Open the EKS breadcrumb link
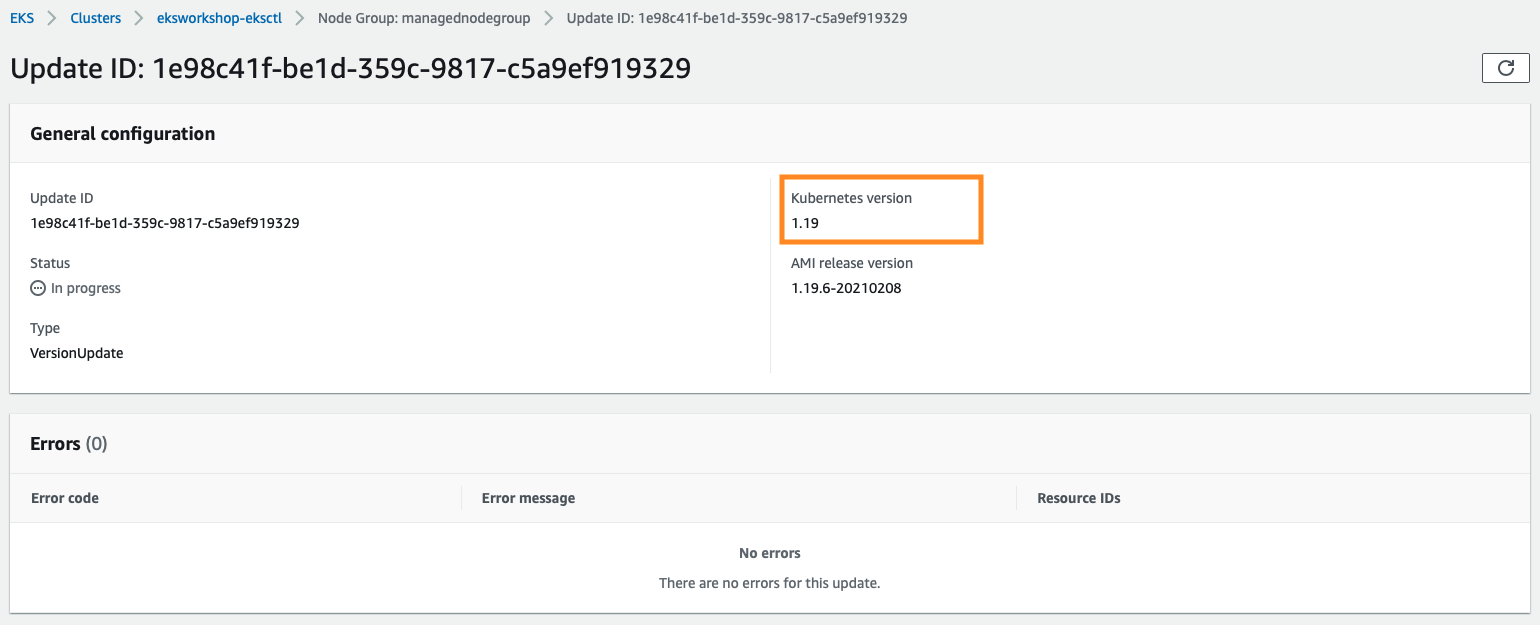Screen dimensions: 1540x625 (x=21, y=18)
